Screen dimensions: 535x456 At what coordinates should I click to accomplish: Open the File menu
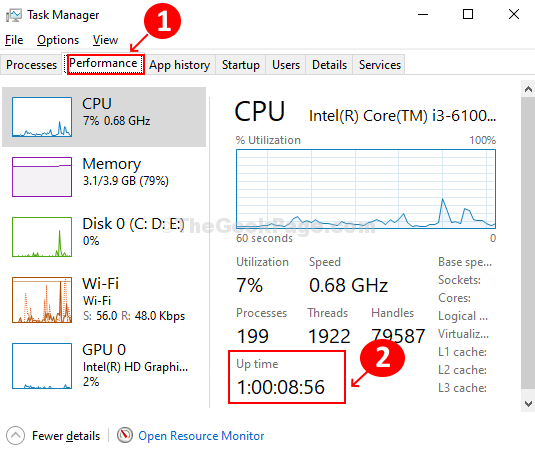[x=14, y=40]
